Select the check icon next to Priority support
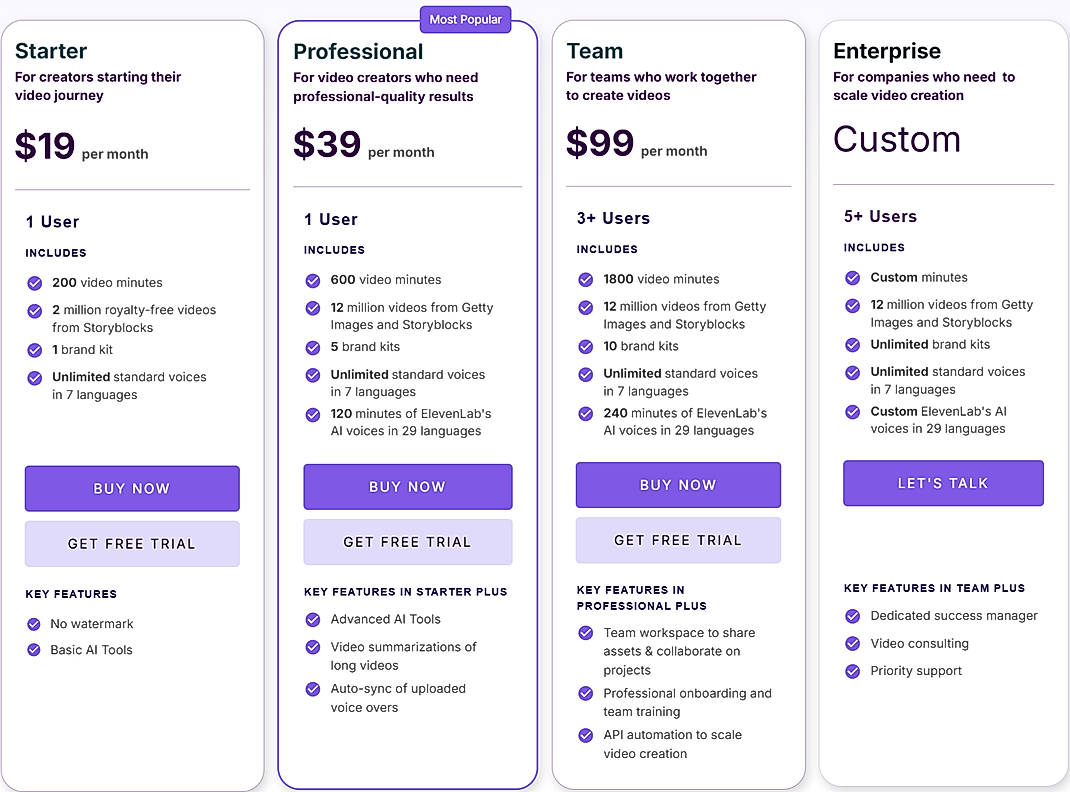The width and height of the screenshot is (1070, 792). tap(853, 671)
